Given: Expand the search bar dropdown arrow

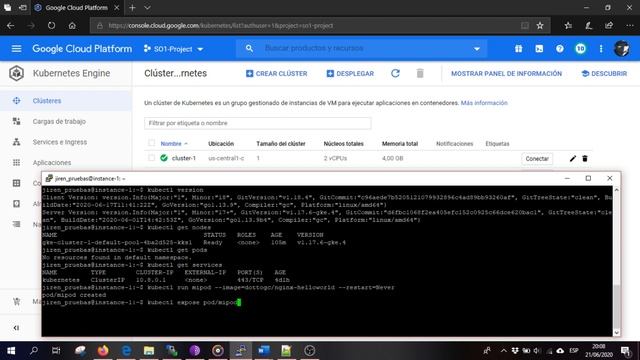Looking at the screenshot, I should [476, 49].
